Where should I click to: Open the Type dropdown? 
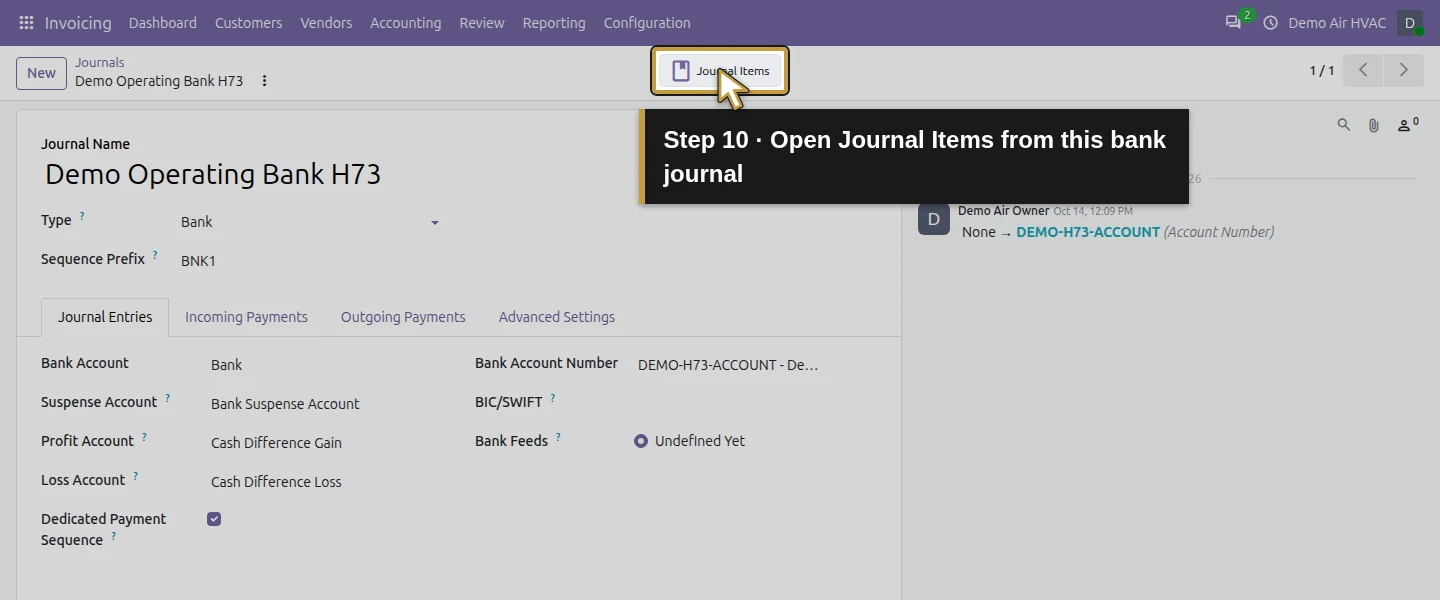point(310,222)
